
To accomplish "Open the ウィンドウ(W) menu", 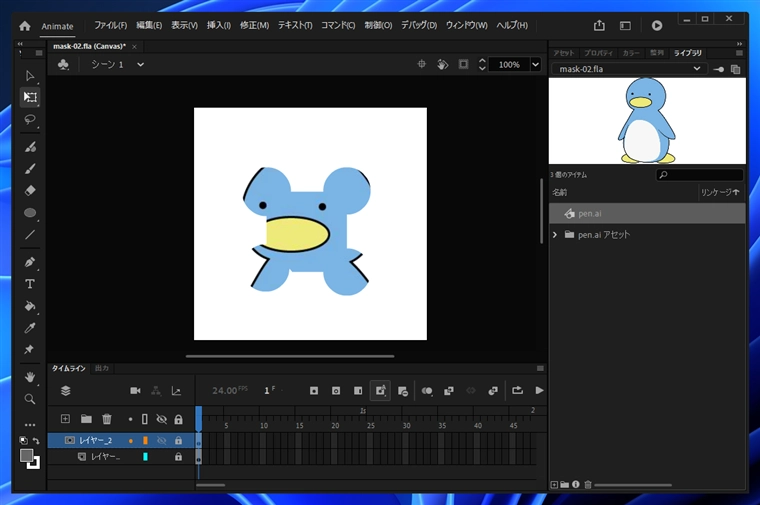I will tap(467, 25).
